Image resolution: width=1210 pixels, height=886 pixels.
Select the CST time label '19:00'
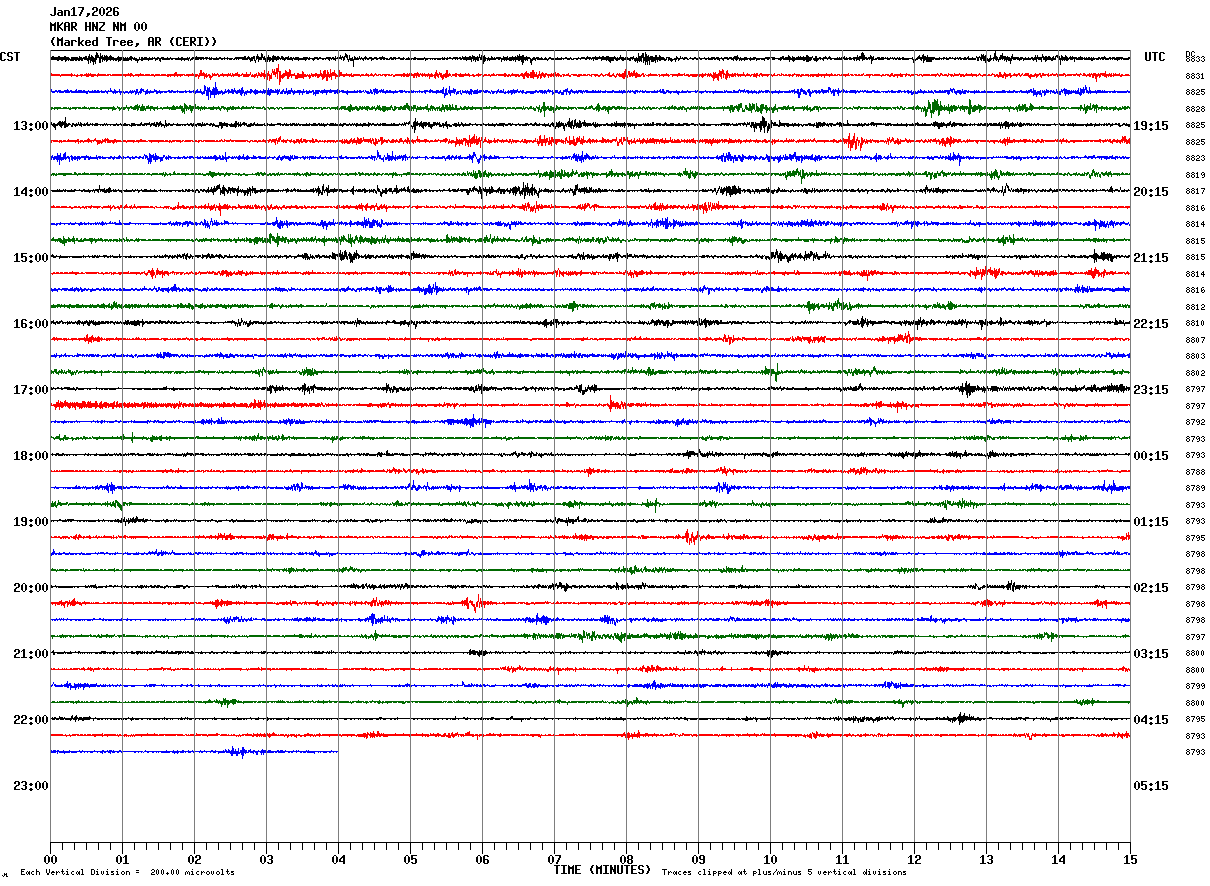31,522
